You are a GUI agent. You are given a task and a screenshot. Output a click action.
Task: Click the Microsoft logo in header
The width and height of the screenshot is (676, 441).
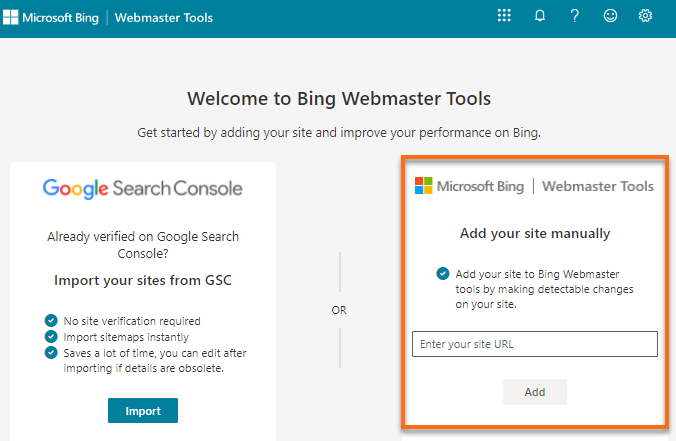[10, 18]
